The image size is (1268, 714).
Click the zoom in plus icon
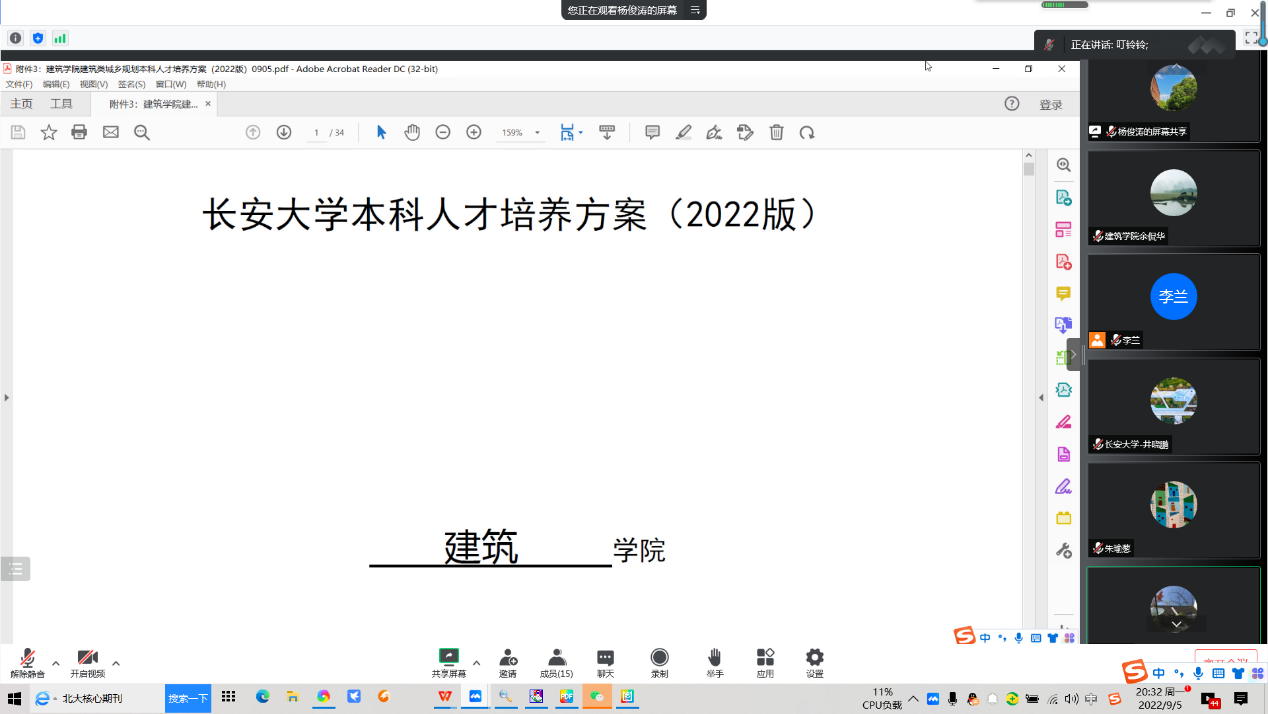tap(474, 133)
